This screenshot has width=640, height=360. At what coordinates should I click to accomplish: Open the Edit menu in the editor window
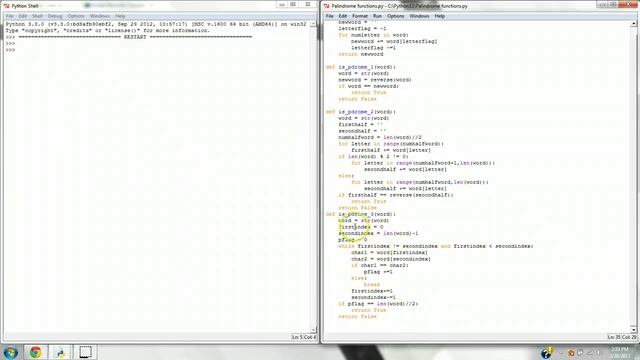coord(342,16)
